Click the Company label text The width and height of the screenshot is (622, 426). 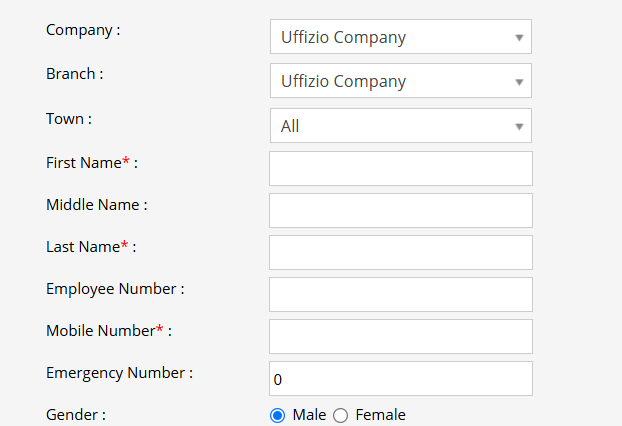point(82,29)
